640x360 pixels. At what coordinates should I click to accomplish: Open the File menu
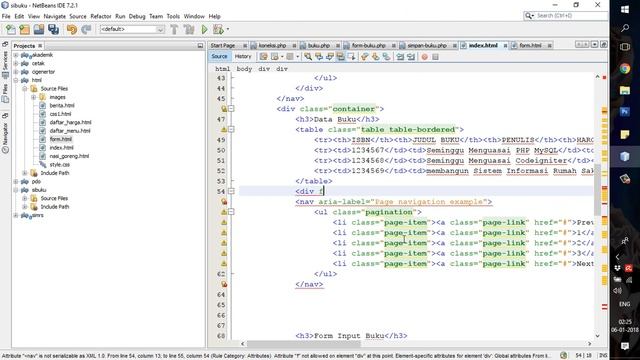pyautogui.click(x=6, y=16)
